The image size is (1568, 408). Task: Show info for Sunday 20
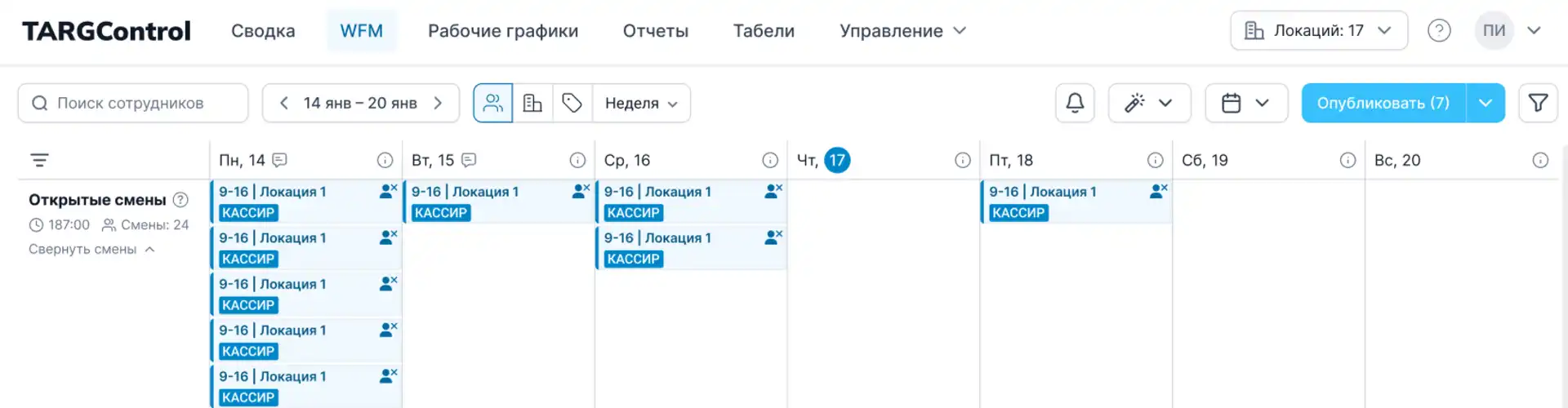[1540, 160]
